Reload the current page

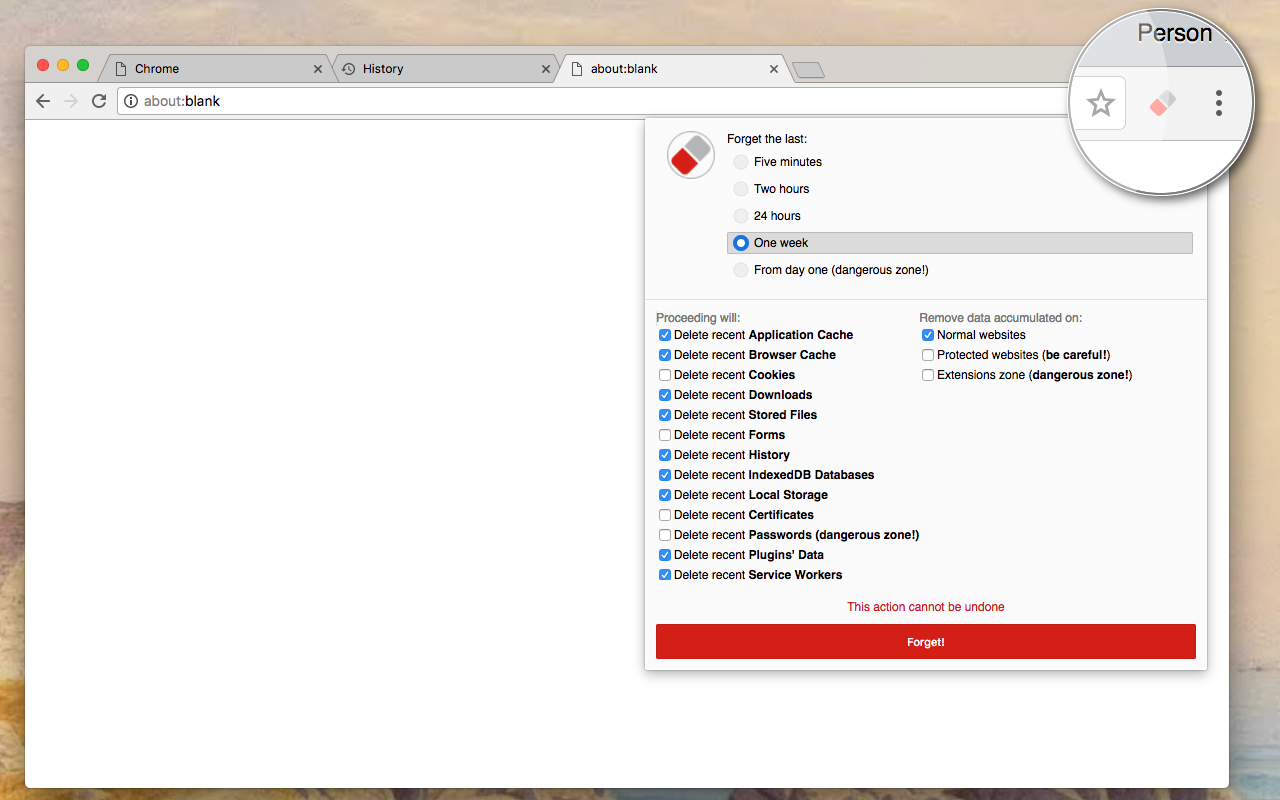tap(98, 101)
